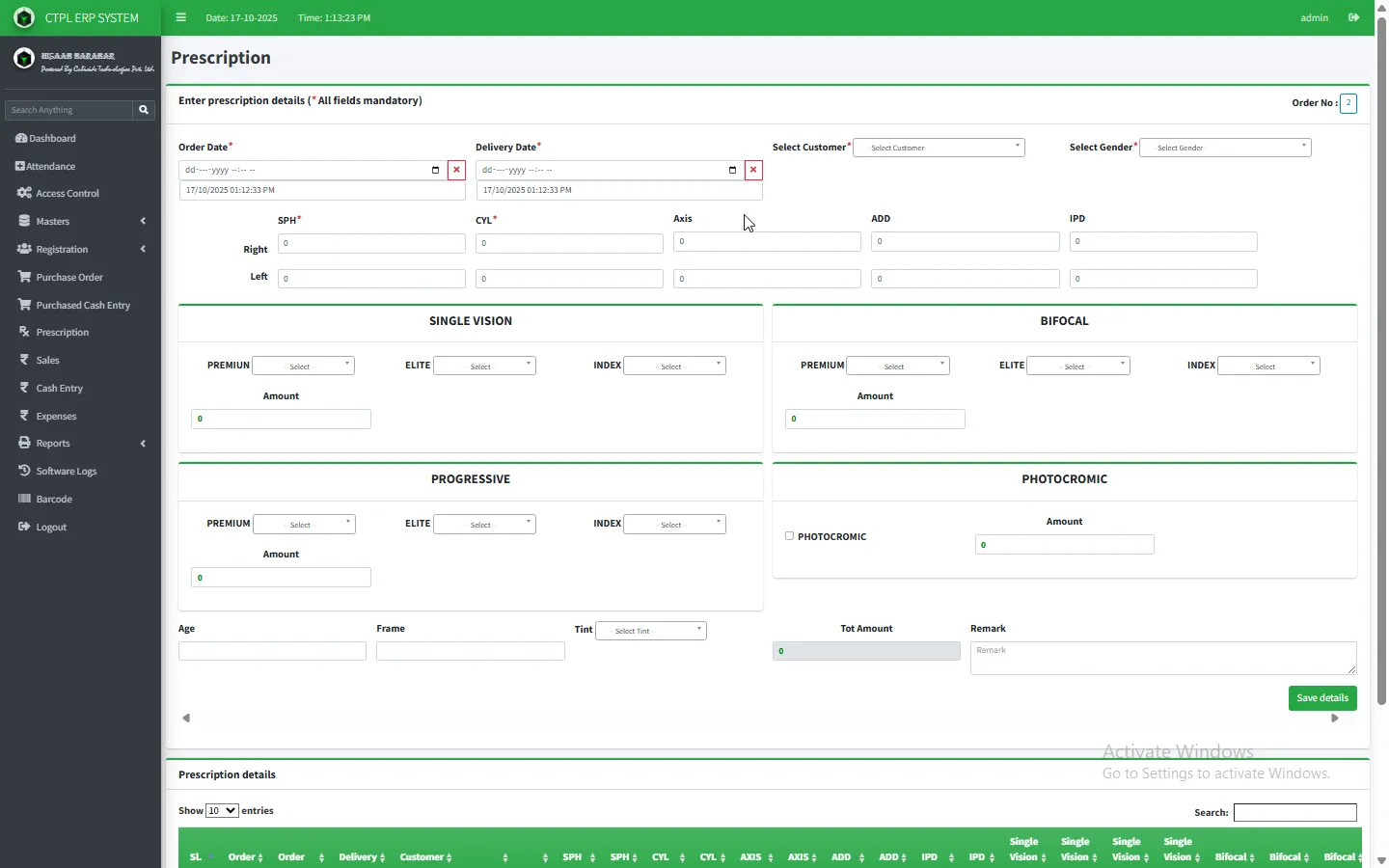The width and height of the screenshot is (1389, 868).
Task: Clear the Order Date with red X
Action: click(x=457, y=171)
